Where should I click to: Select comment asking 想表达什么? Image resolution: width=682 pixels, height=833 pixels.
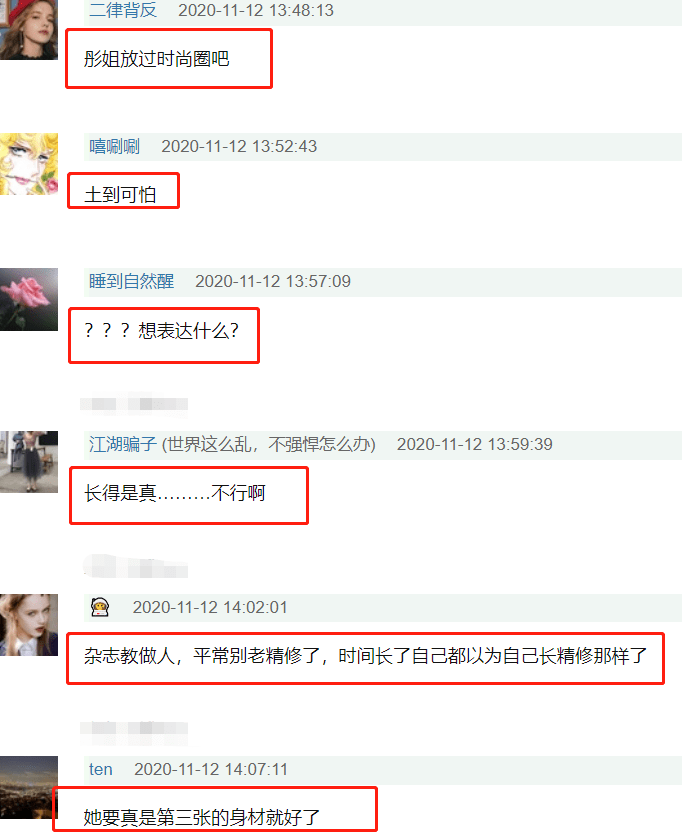tap(161, 330)
